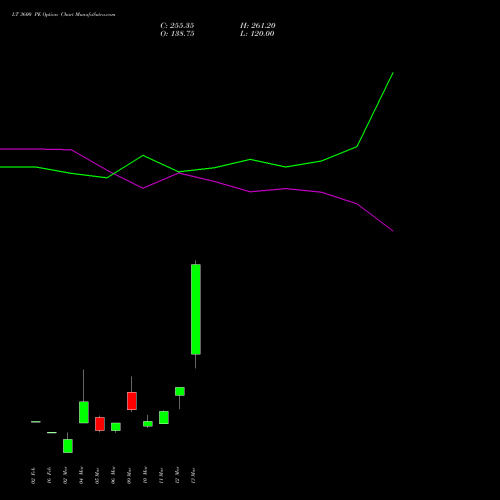Select the tall green candle for 13 Mar
Image resolution: width=500 pixels, height=500 pixels.
[x=196, y=309]
